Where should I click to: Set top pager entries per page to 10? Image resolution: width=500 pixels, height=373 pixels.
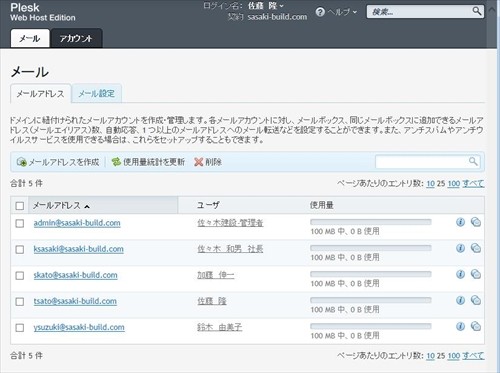tap(430, 184)
